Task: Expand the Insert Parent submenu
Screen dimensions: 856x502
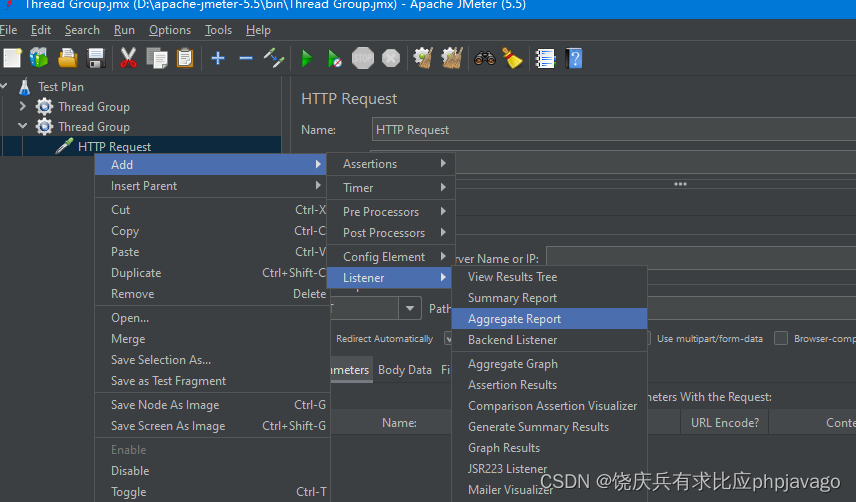Action: point(212,186)
